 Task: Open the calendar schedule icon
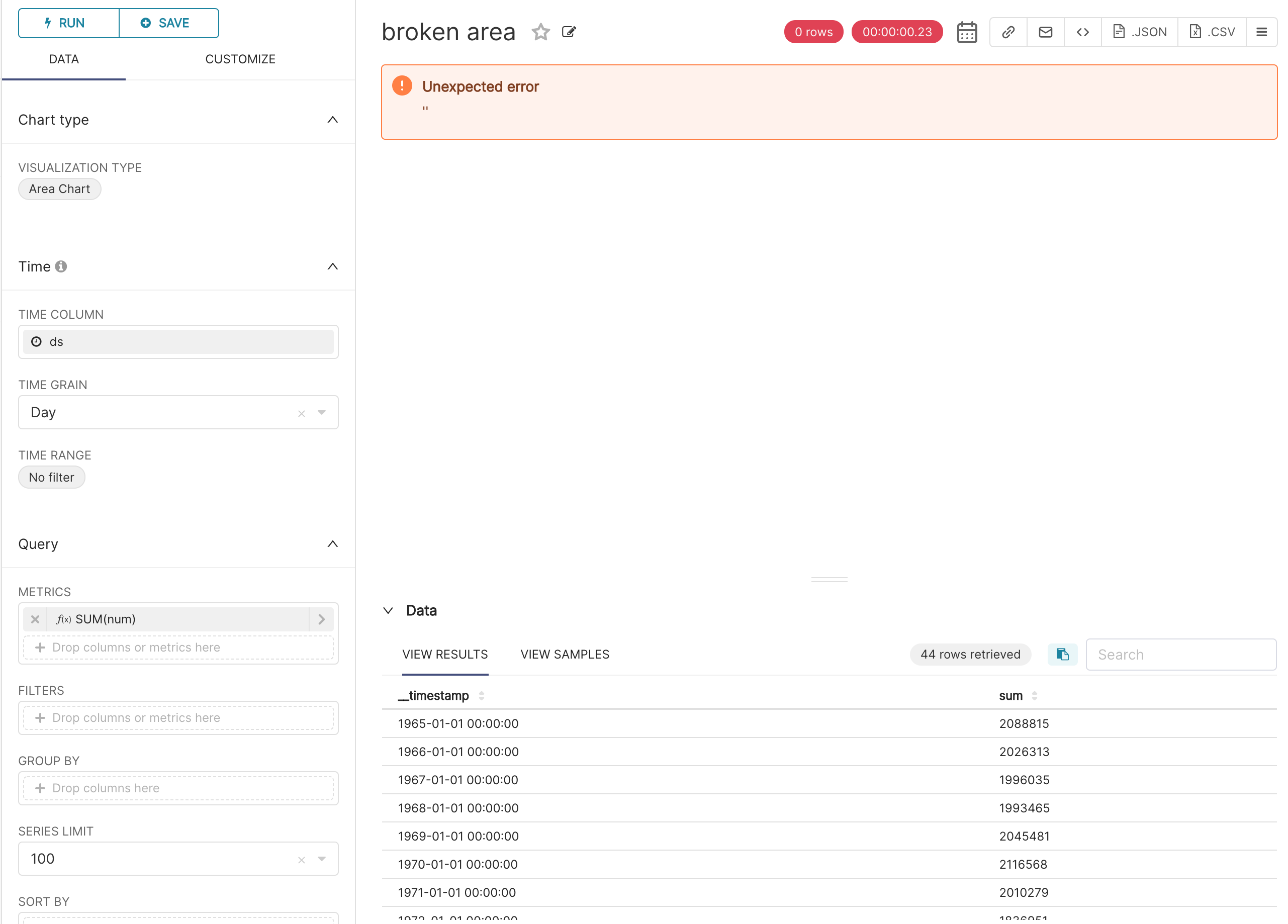[x=967, y=32]
